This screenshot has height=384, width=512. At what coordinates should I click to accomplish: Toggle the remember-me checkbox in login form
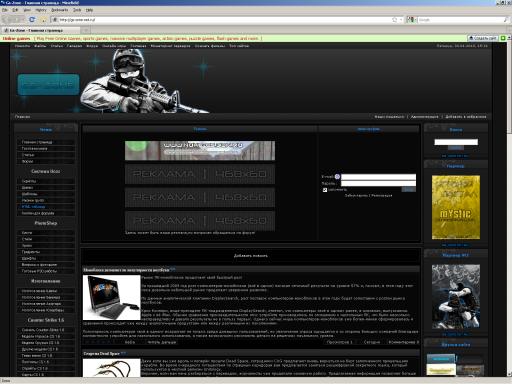point(325,190)
